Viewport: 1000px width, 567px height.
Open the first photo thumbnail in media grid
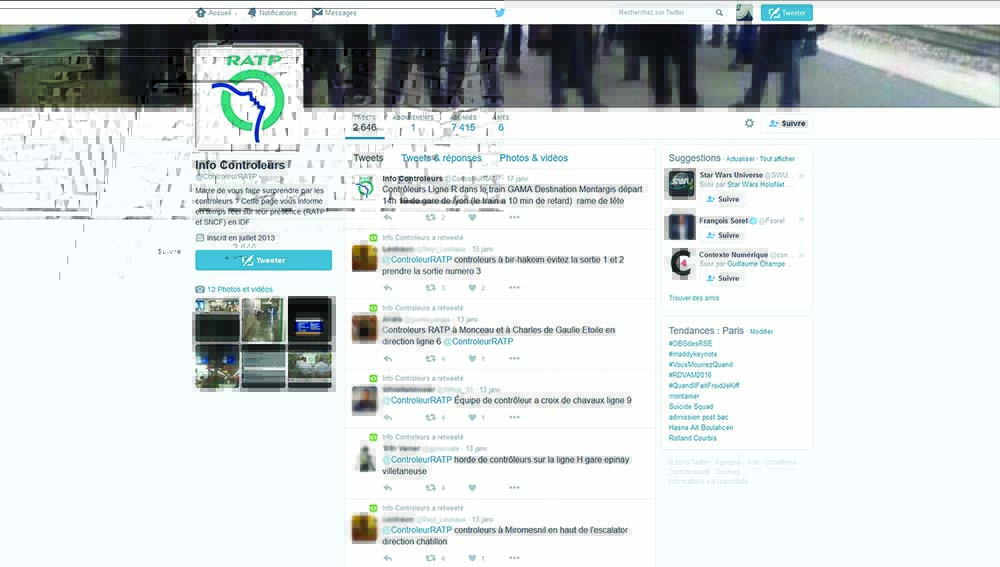point(217,319)
